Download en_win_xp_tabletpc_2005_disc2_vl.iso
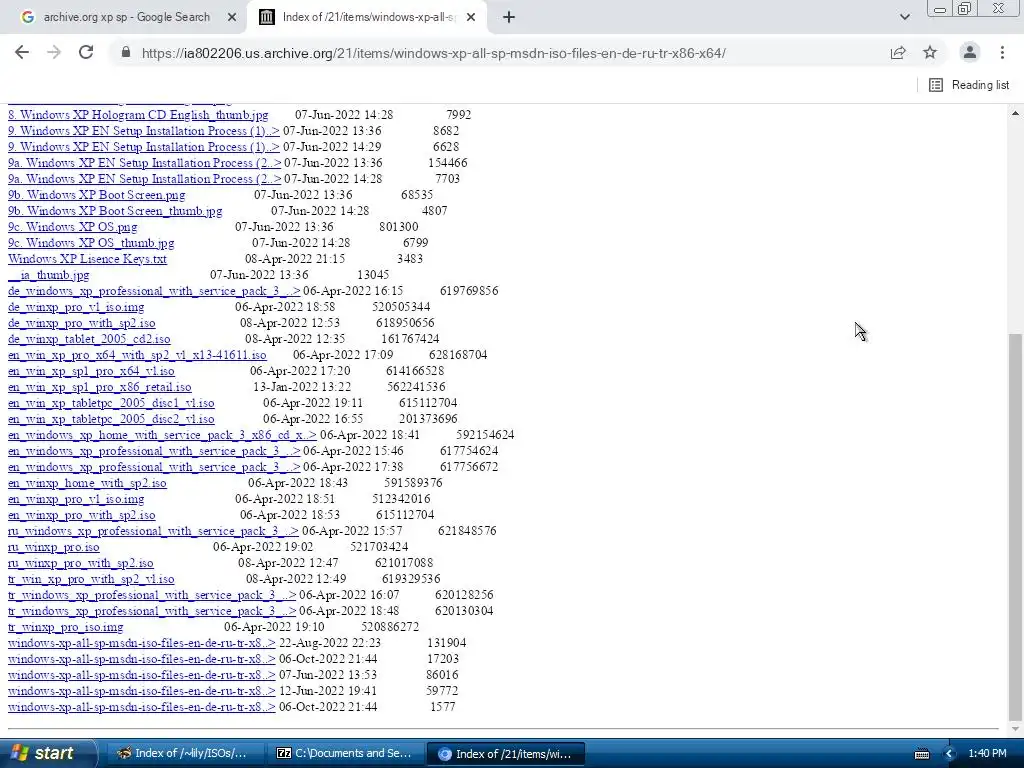Image resolution: width=1024 pixels, height=768 pixels. 111,419
